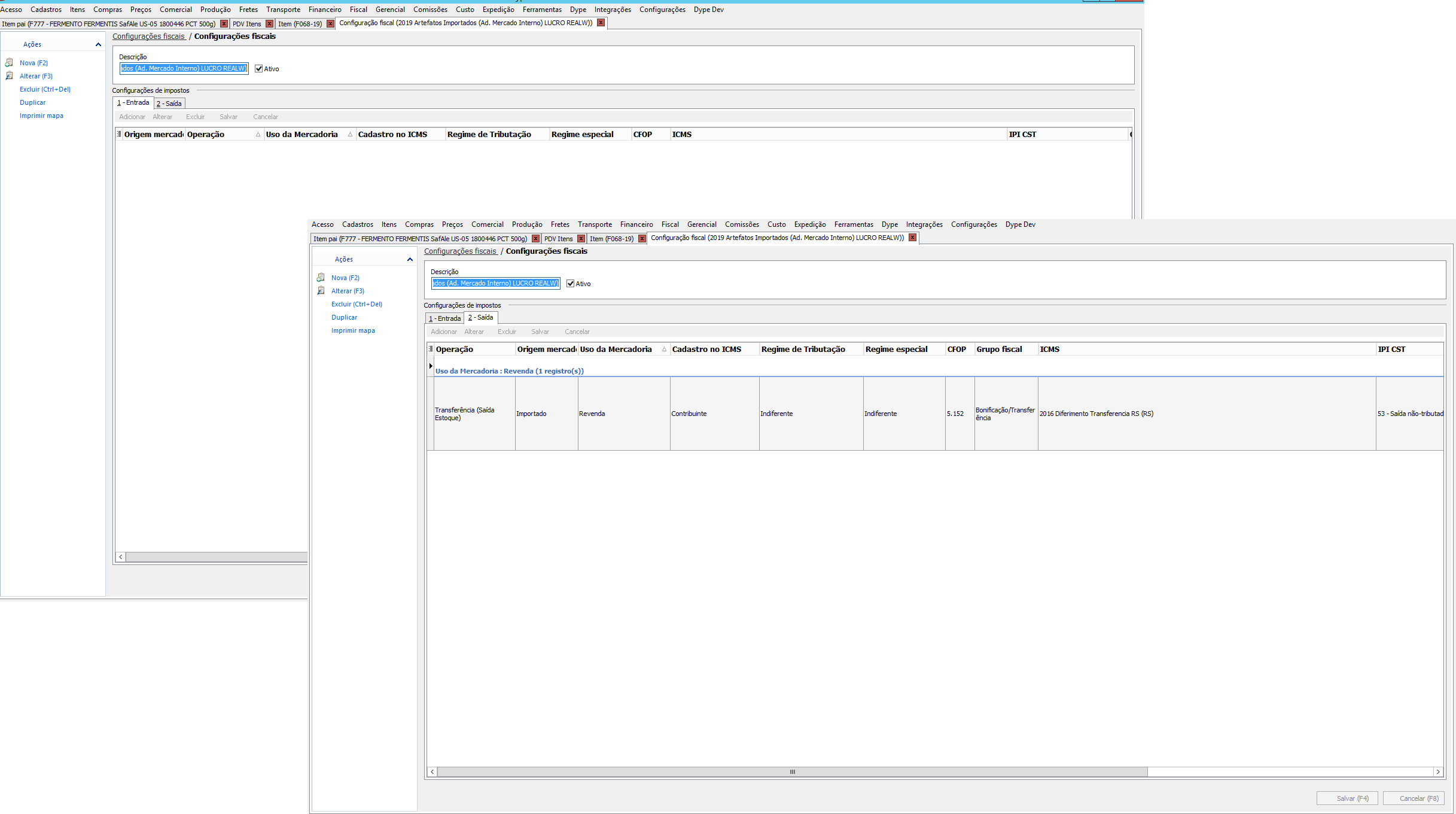
Task: Switch to Item pai tab in back window
Action: coord(109,24)
